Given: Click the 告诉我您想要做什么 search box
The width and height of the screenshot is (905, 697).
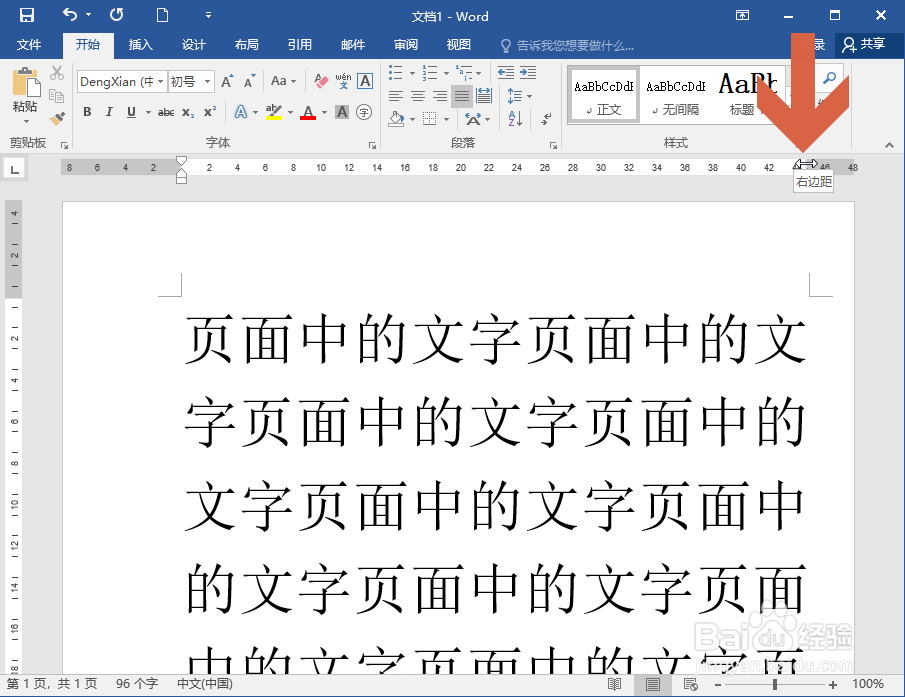Looking at the screenshot, I should [x=567, y=46].
